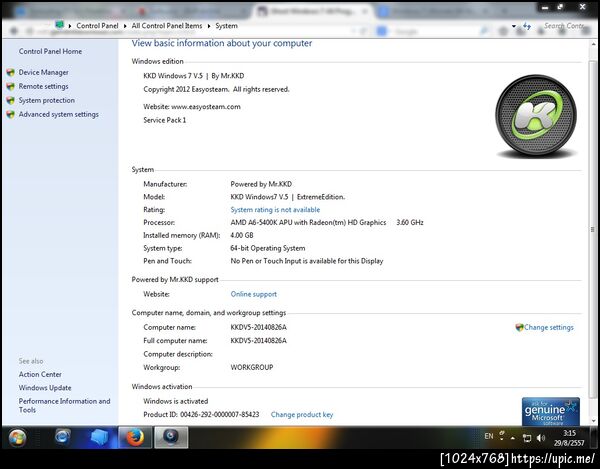Select the Service Pack 1 text
This screenshot has height=469, width=600.
pyautogui.click(x=165, y=120)
